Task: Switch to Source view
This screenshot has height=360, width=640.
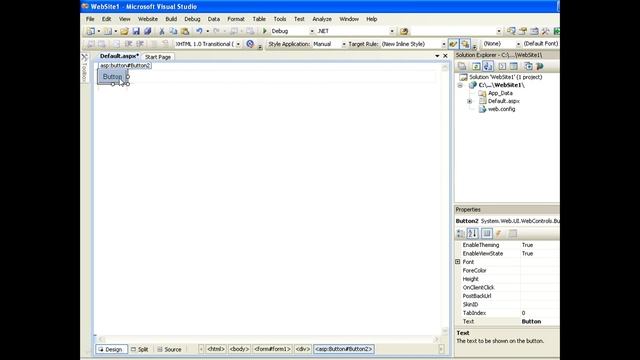Action: click(169, 349)
